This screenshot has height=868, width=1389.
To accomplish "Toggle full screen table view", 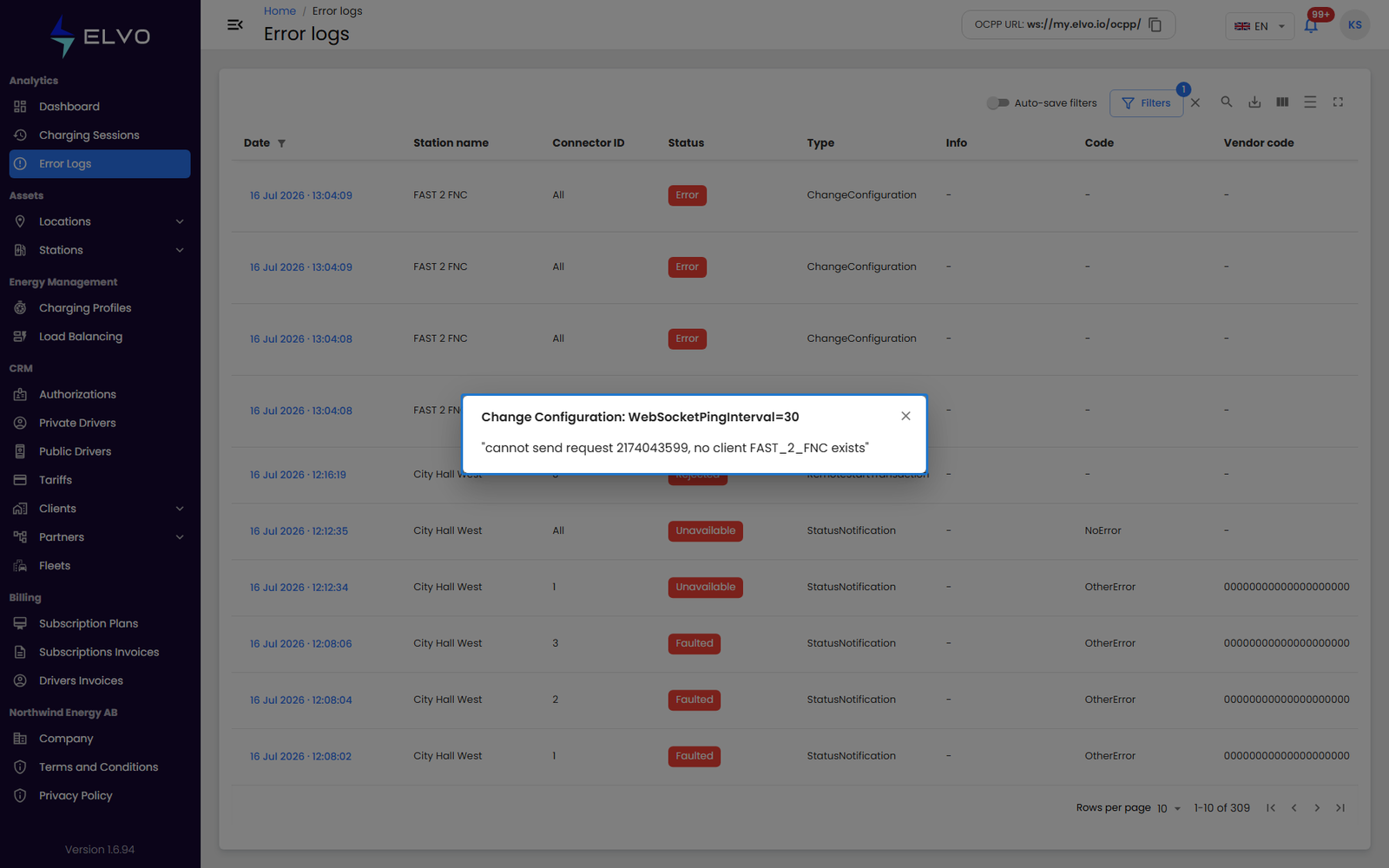I will pyautogui.click(x=1338, y=102).
